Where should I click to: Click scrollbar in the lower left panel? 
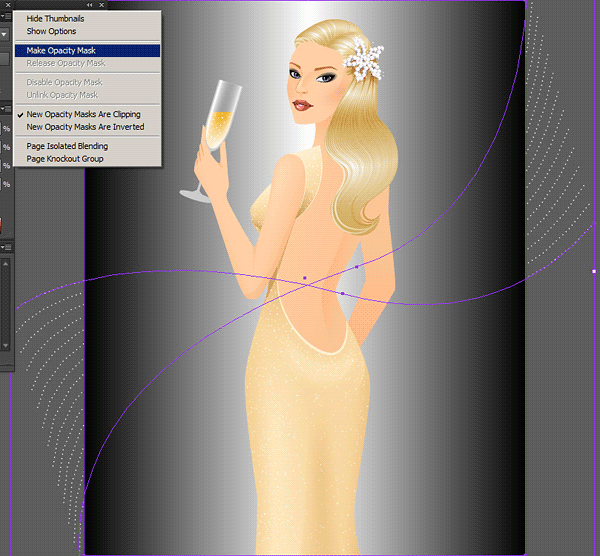pyautogui.click(x=6, y=300)
